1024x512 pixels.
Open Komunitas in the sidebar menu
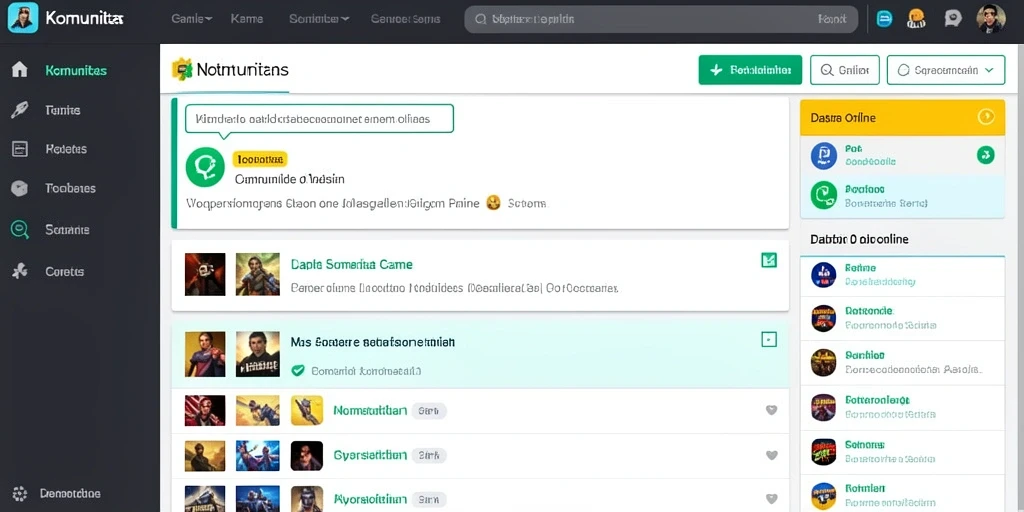pyautogui.click(x=76, y=70)
